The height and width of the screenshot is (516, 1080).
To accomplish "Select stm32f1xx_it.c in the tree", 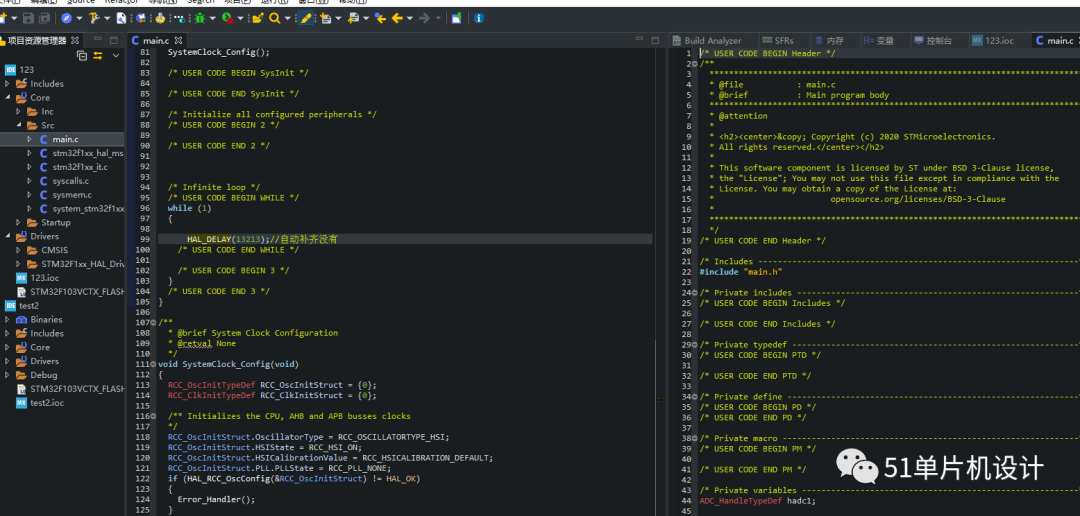I will tap(80, 167).
